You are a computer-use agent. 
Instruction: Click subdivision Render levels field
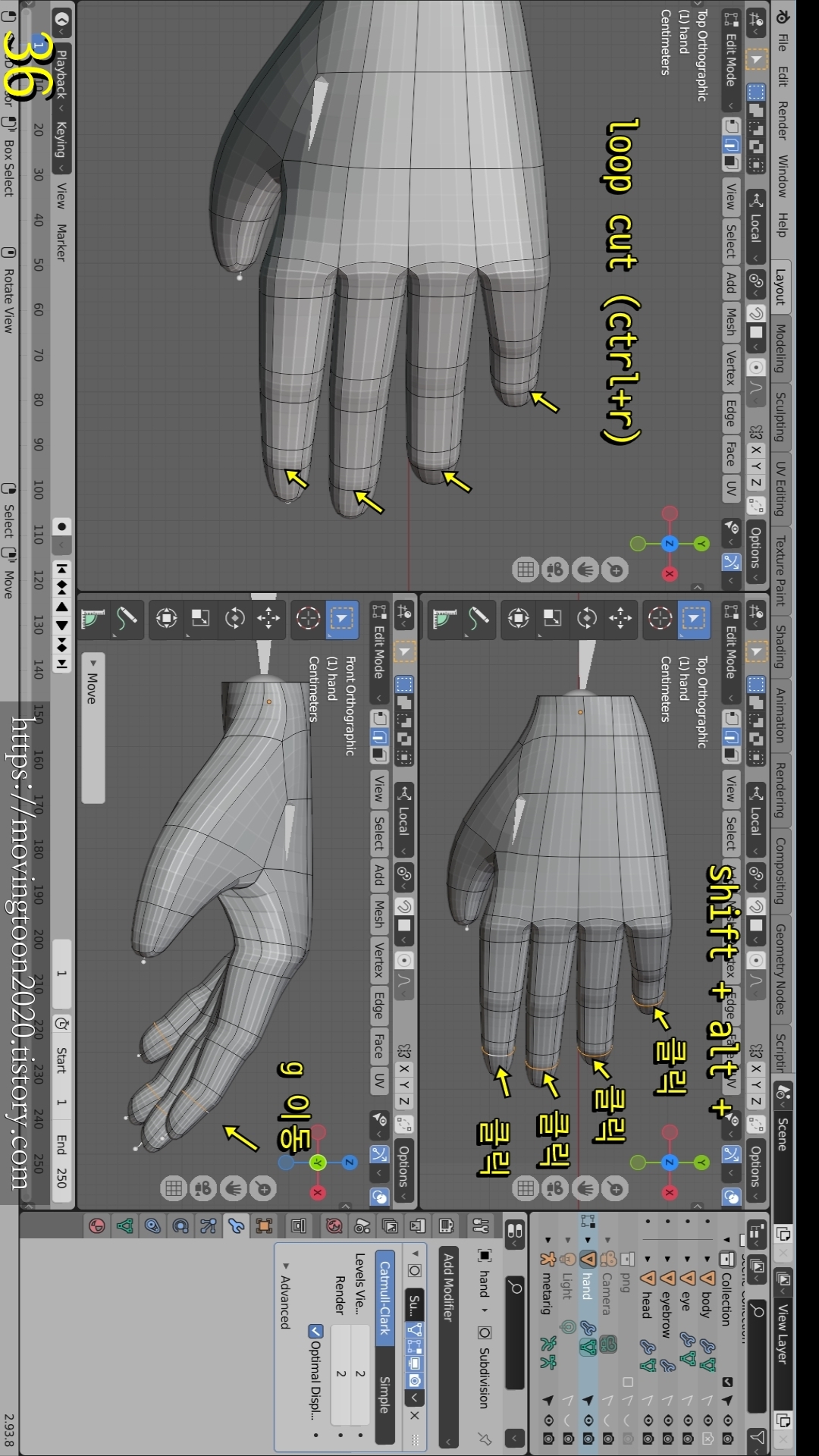pos(340,1373)
